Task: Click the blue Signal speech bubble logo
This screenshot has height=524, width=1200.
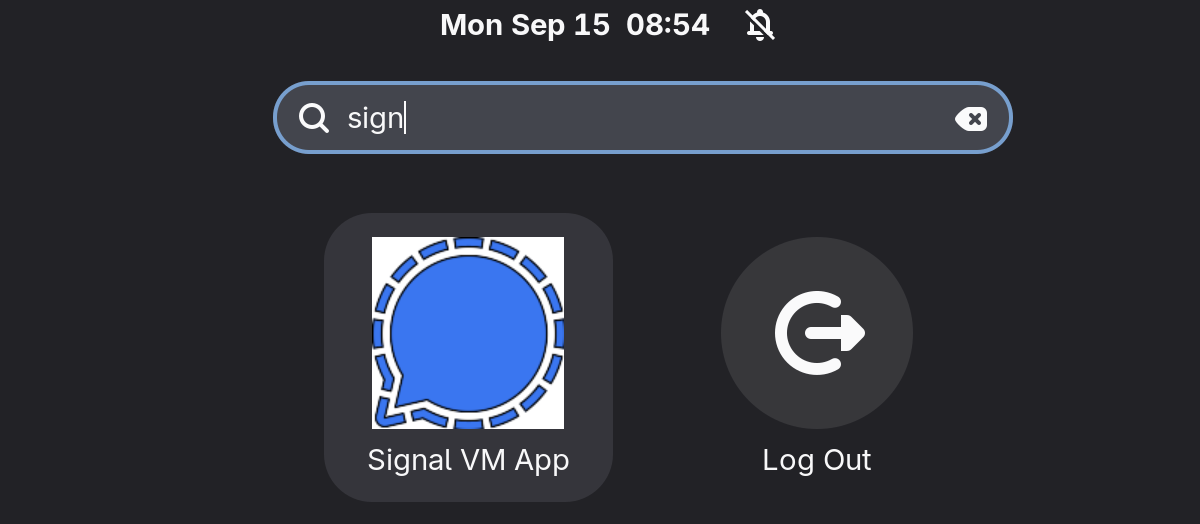Action: point(470,330)
